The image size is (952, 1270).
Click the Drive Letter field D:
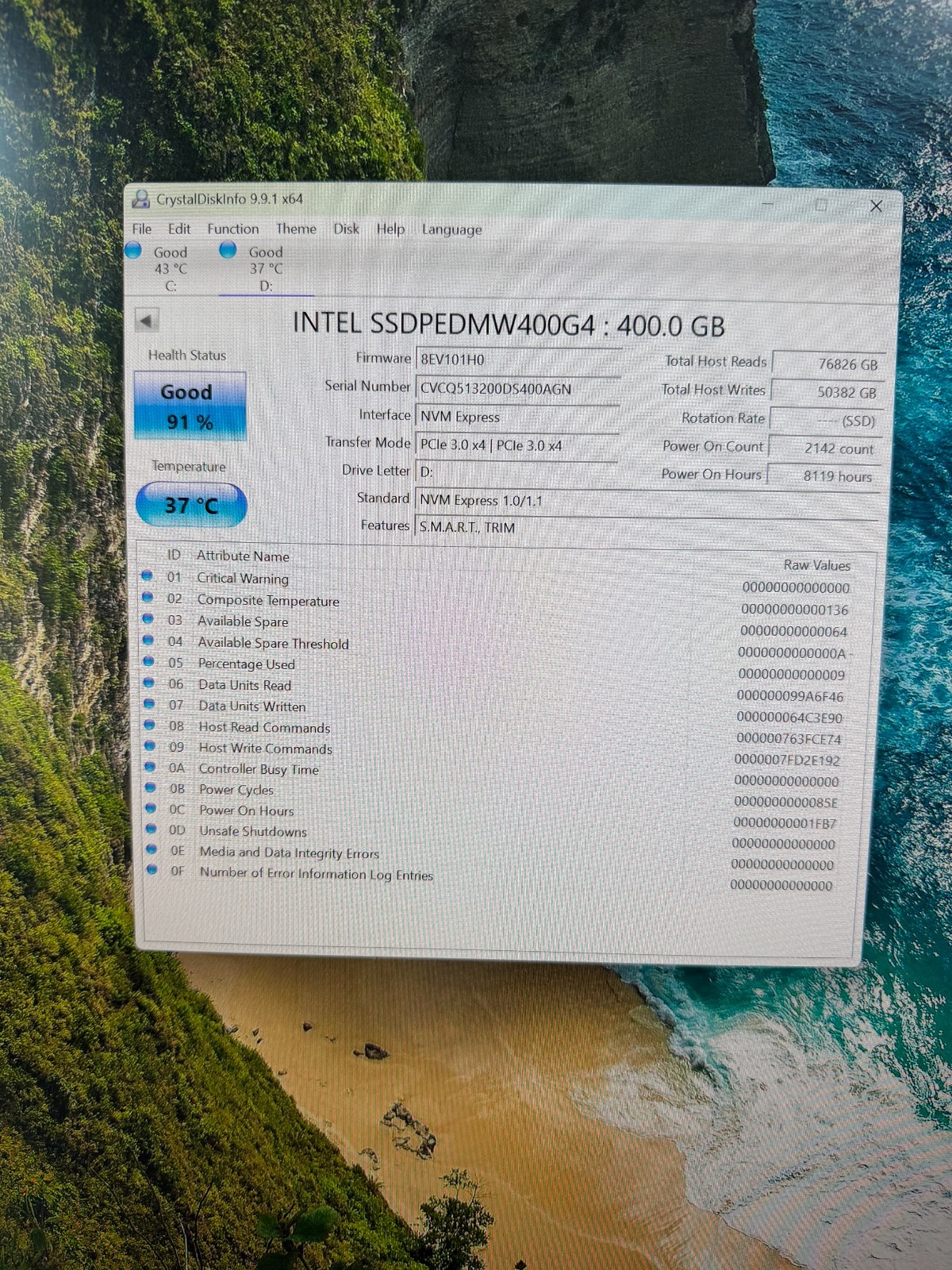(x=517, y=471)
